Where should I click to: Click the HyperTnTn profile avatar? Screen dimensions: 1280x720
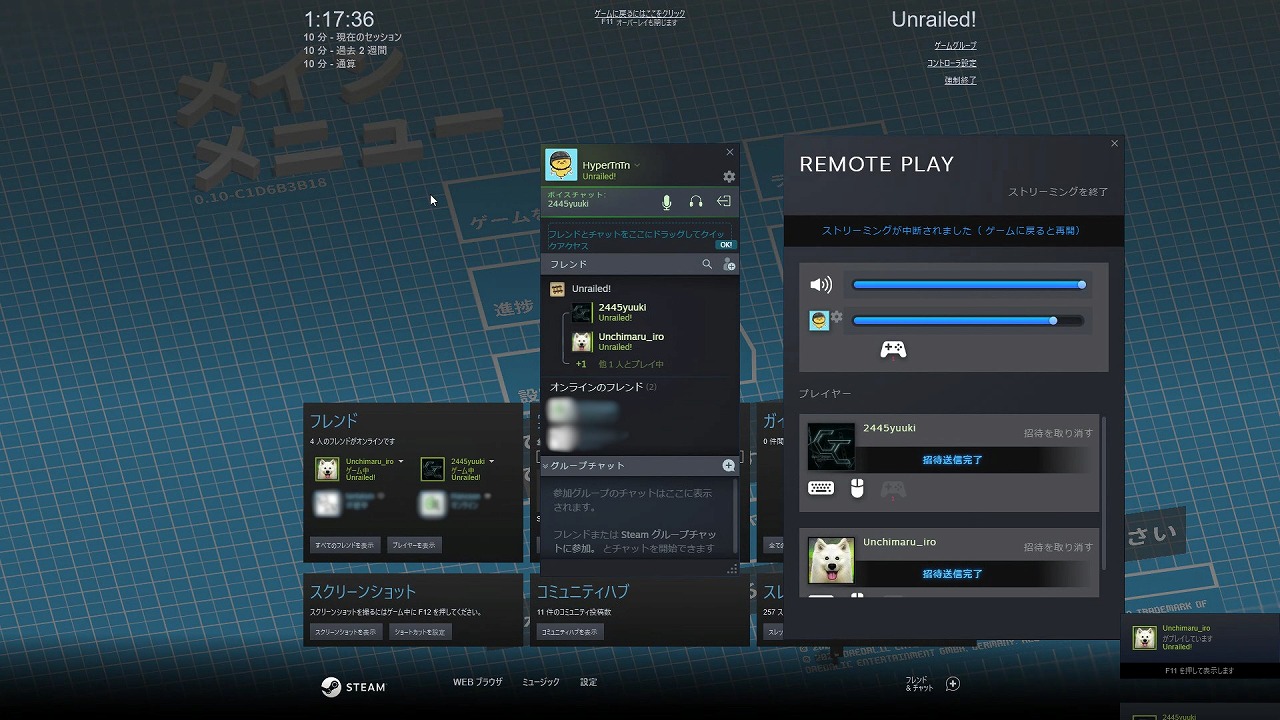click(x=561, y=165)
